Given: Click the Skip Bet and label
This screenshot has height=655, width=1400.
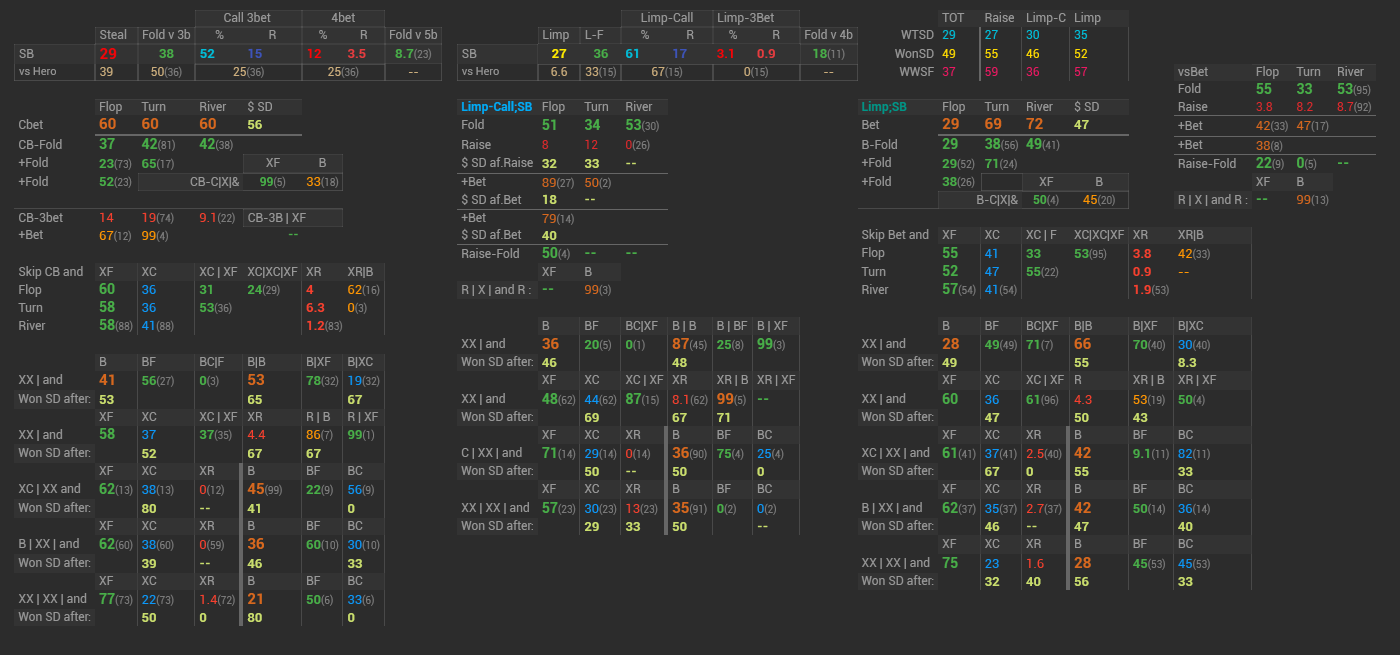Looking at the screenshot, I should [895, 235].
